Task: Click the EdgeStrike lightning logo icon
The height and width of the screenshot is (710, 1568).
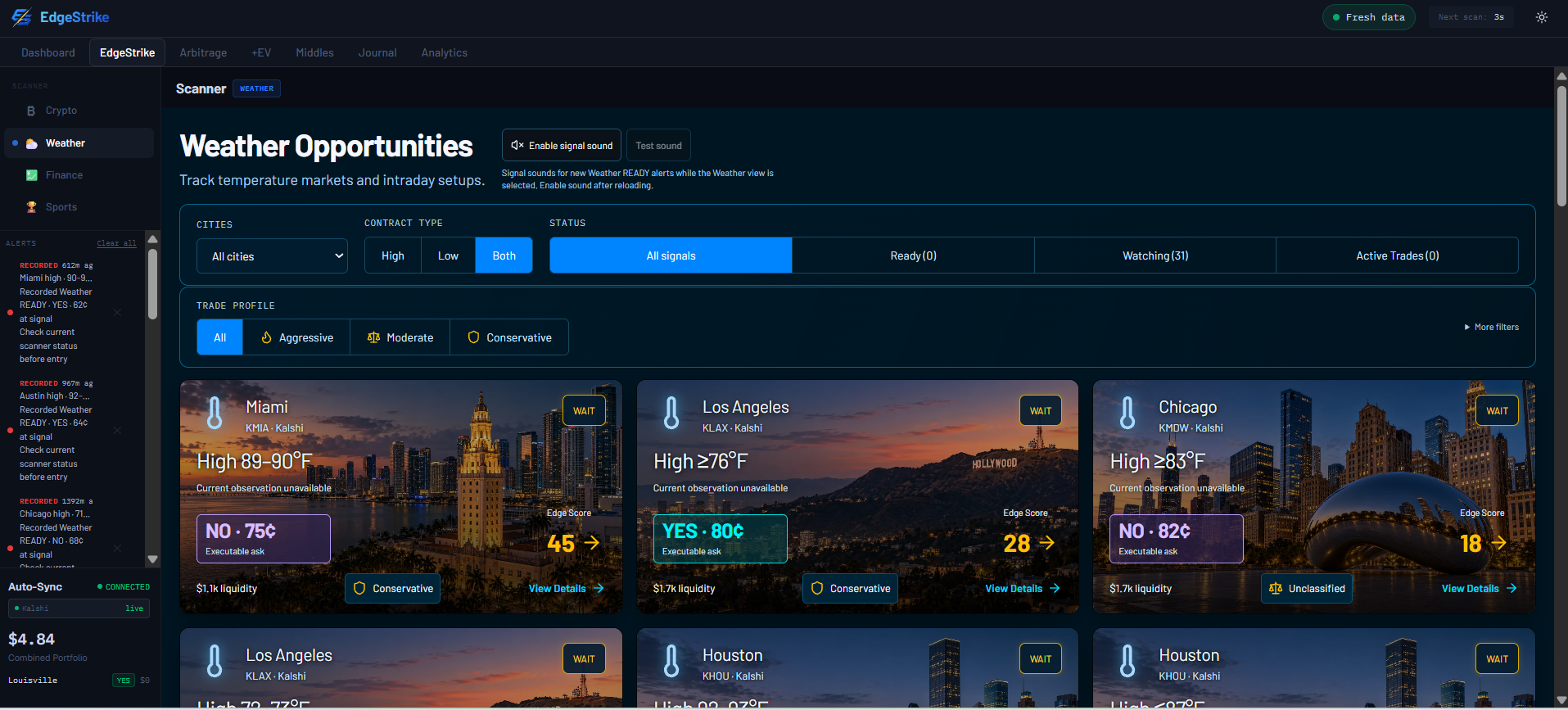Action: click(22, 17)
